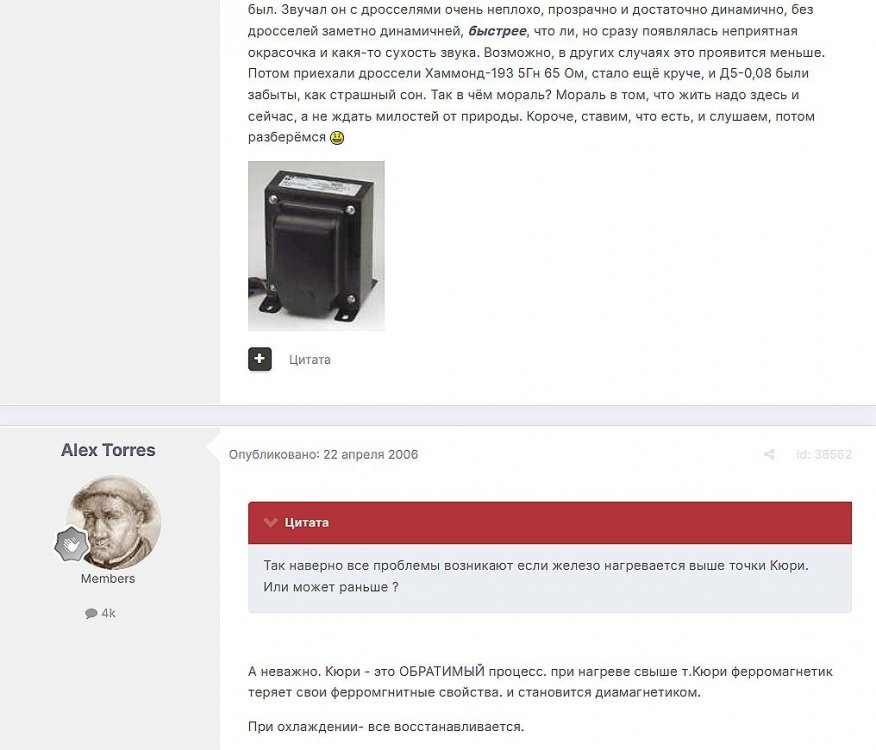The width and height of the screenshot is (876, 750).
Task: Click the bold italic word быстрее
Action: pyautogui.click(x=497, y=31)
